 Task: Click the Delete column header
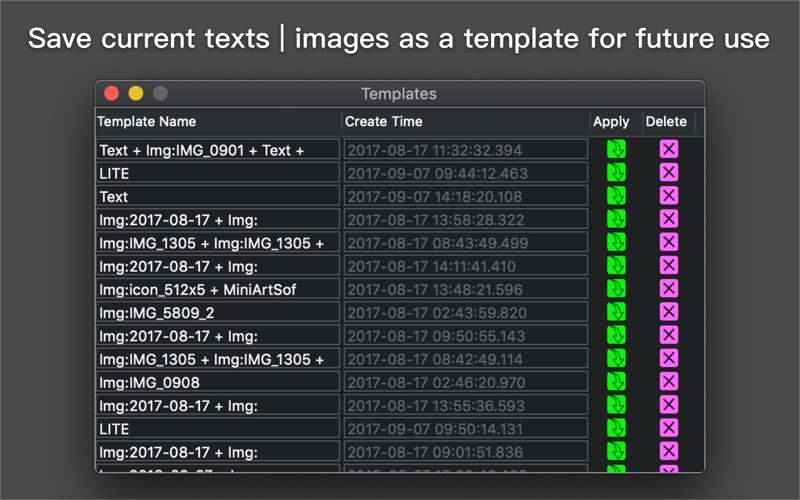(668, 121)
